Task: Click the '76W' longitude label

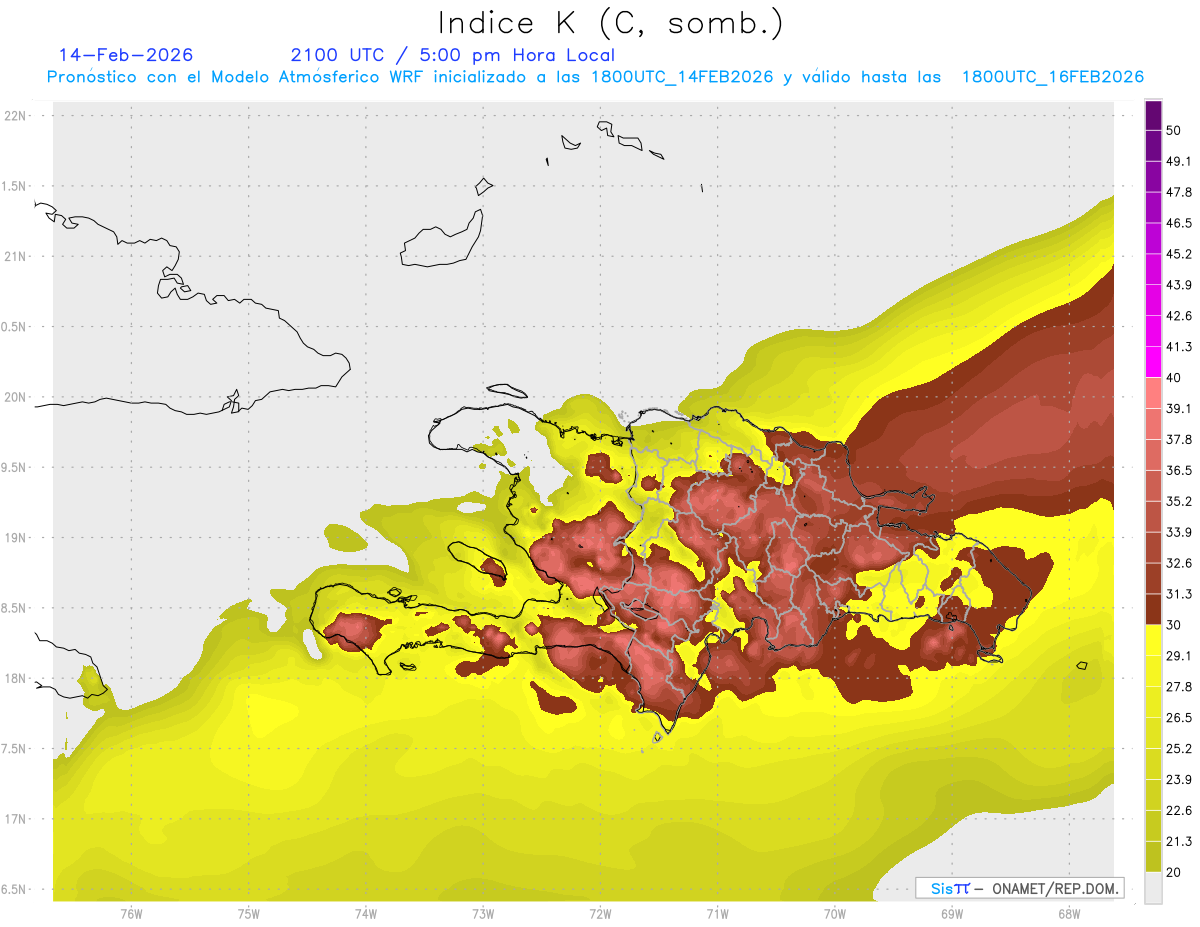Action: coord(132,914)
